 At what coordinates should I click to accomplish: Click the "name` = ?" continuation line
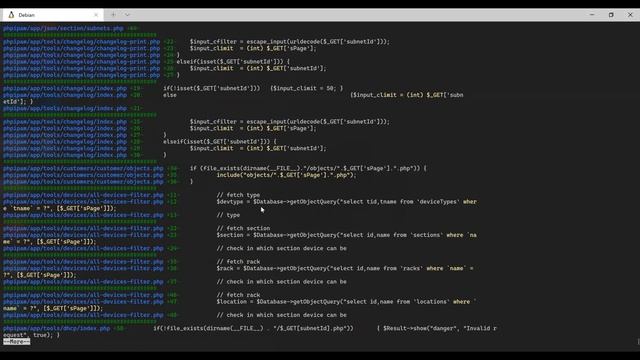coord(53,308)
